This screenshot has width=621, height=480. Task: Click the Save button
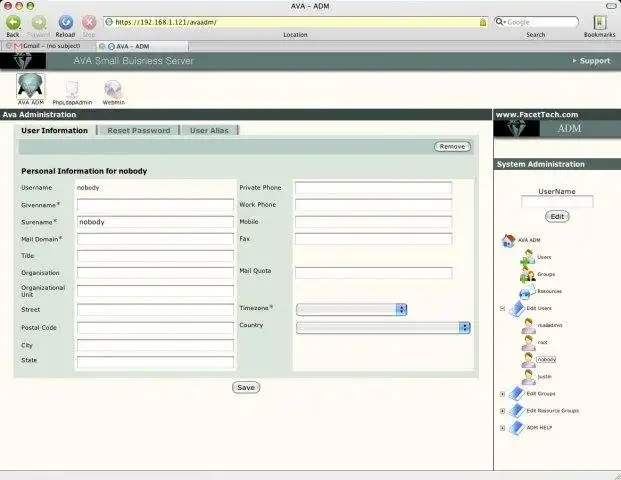pyautogui.click(x=246, y=387)
